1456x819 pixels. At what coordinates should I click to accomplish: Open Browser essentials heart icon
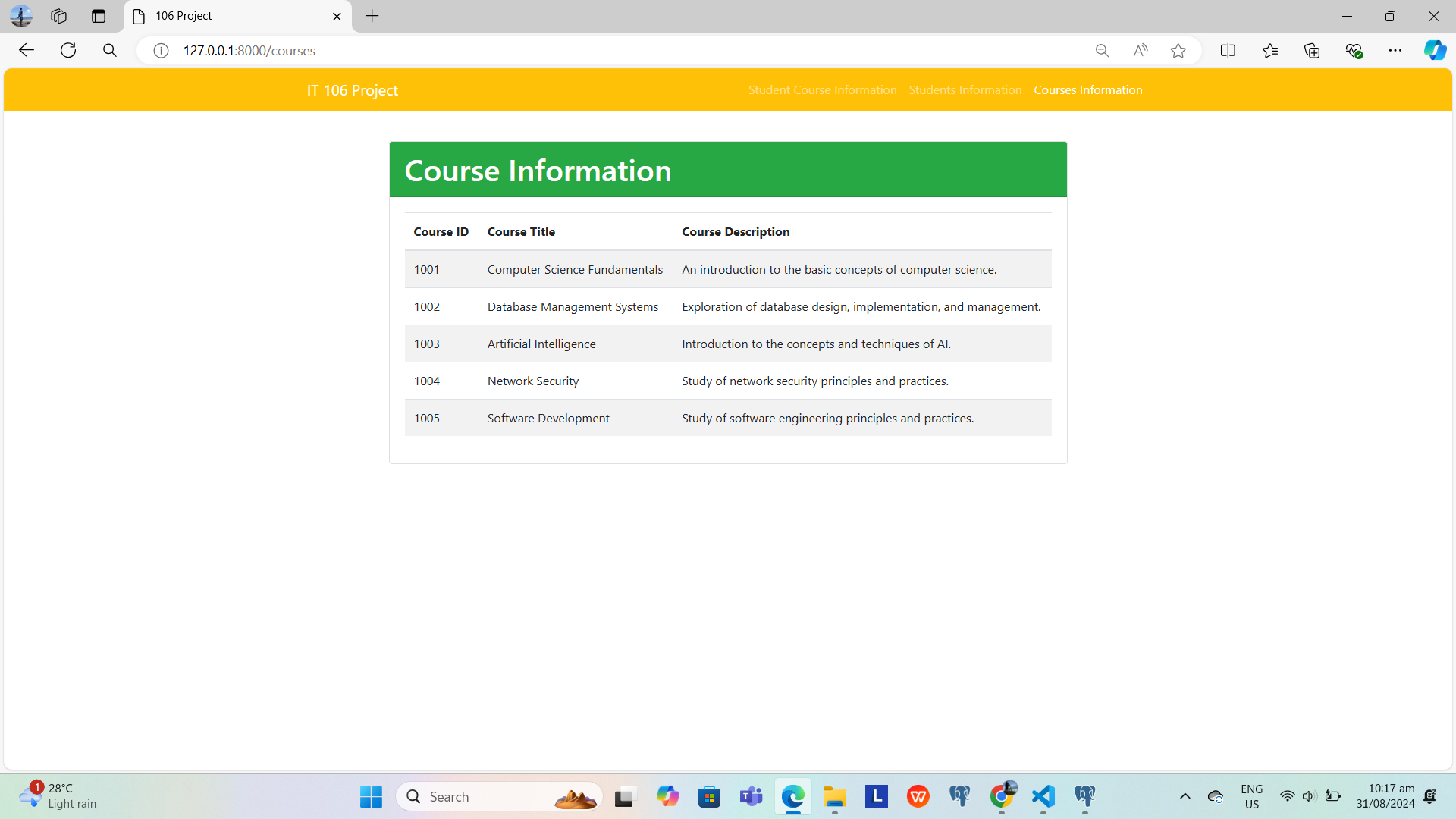1354,51
